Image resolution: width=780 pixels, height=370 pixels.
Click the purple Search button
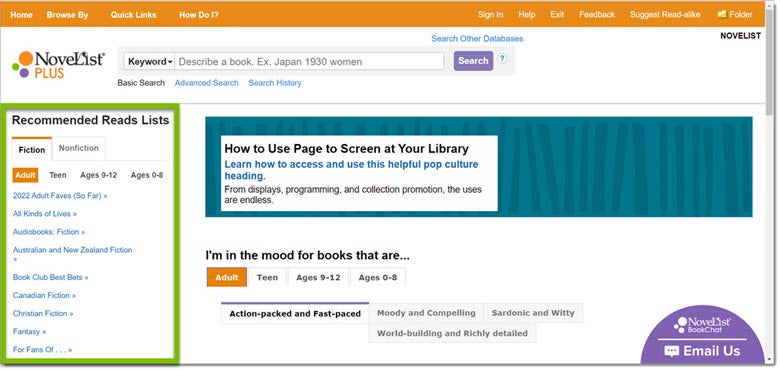(x=473, y=61)
